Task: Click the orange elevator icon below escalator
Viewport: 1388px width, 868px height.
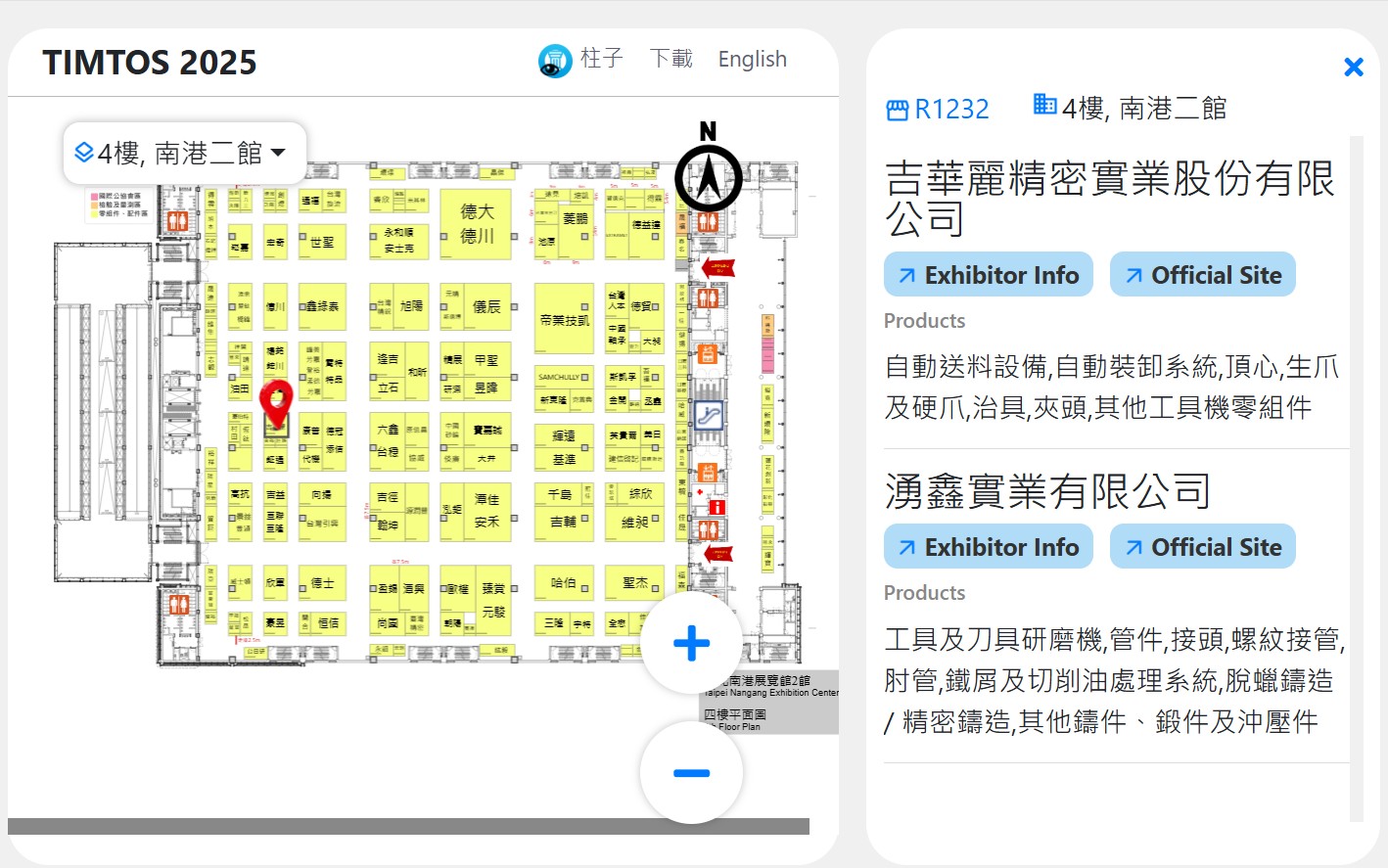Action: click(709, 473)
